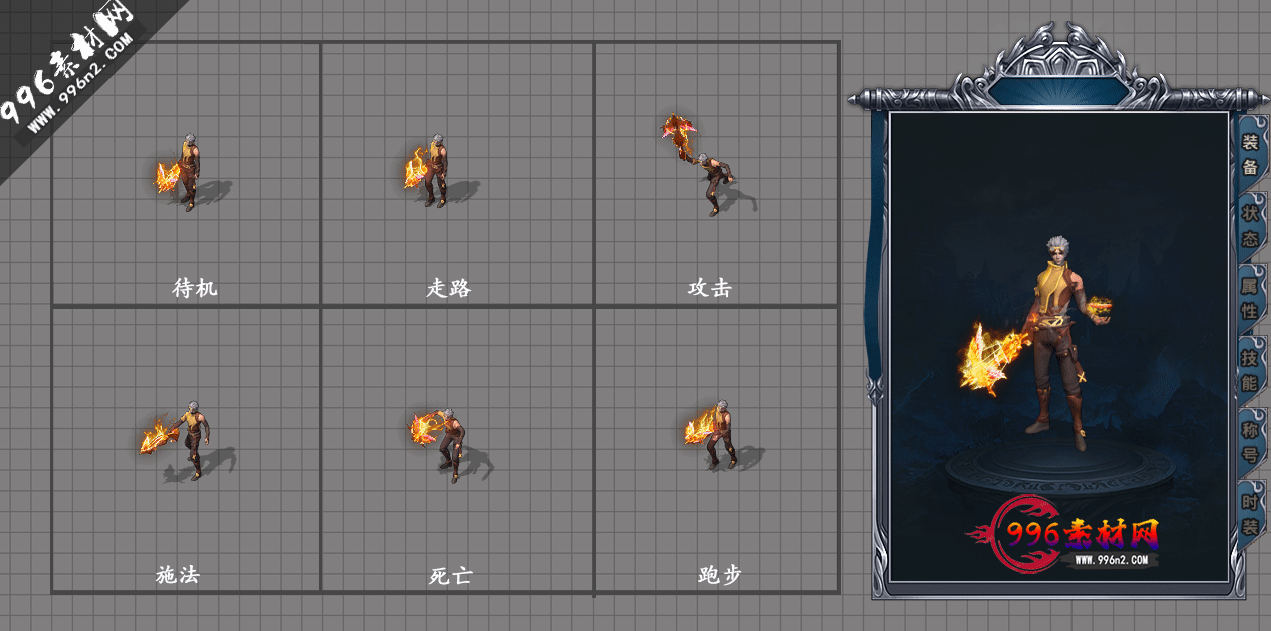Viewport: 1271px width, 631px height.
Task: Click the 待机 label text
Action: tap(194, 288)
